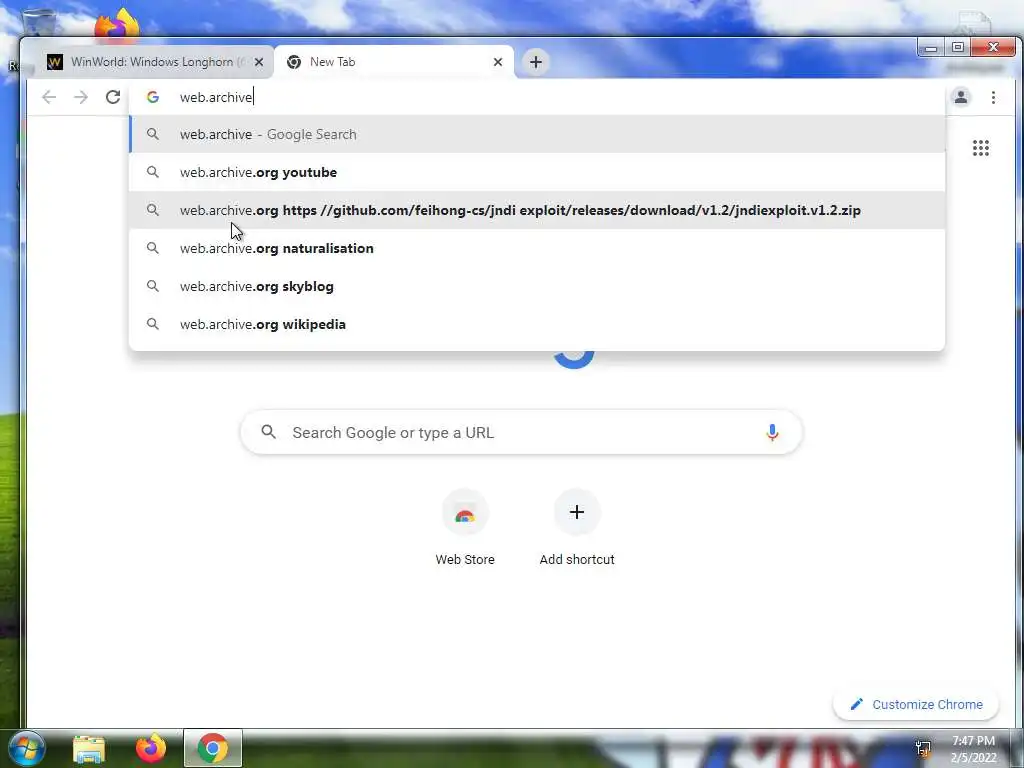
Task: Open the Chrome three-dot menu
Action: 993,97
